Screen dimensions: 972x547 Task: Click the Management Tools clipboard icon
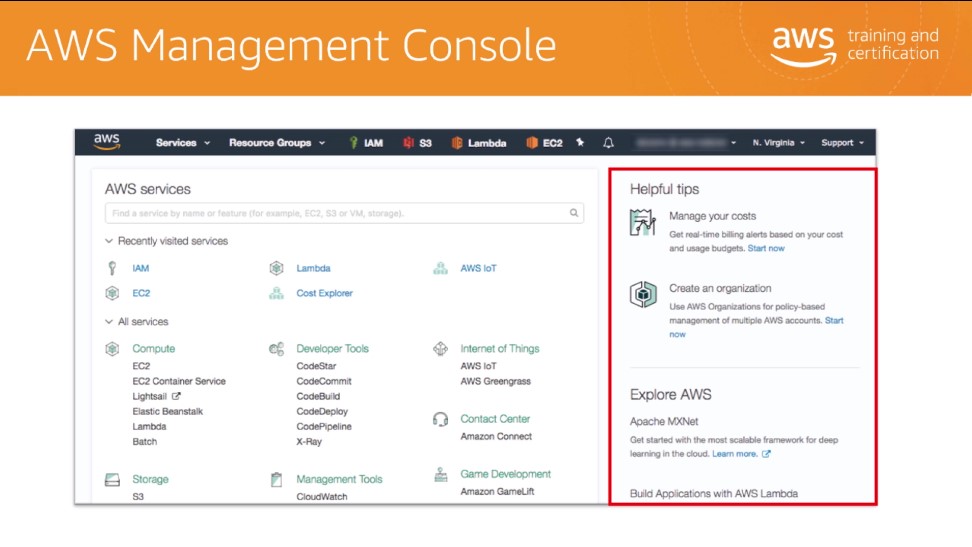point(276,479)
